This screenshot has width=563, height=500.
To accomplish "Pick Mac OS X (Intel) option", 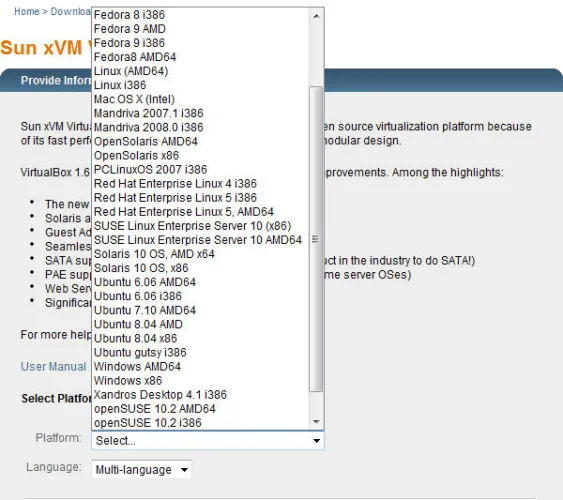I will [x=200, y=99].
